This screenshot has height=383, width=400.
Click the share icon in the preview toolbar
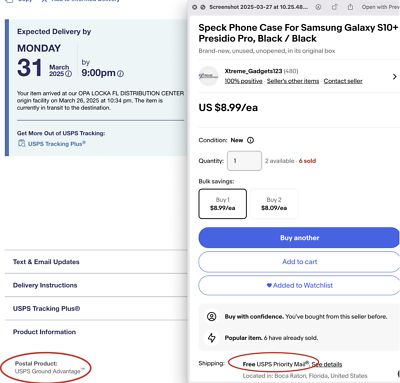pyautogui.click(x=350, y=7)
